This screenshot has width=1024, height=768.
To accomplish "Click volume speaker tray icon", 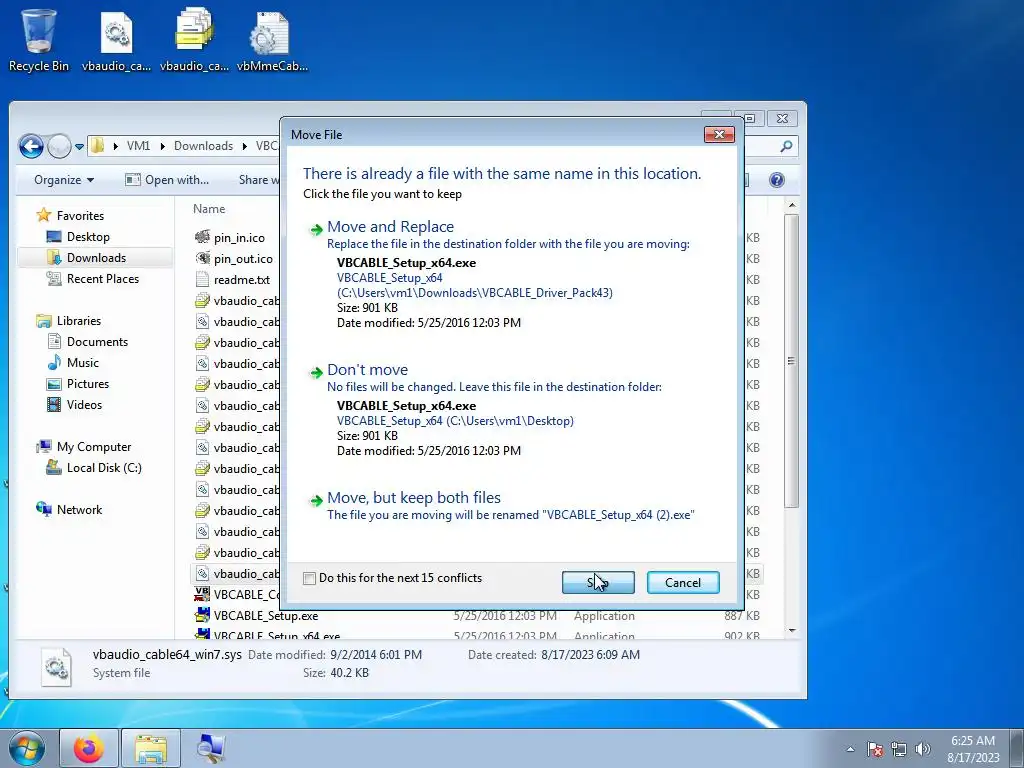I will coord(922,749).
